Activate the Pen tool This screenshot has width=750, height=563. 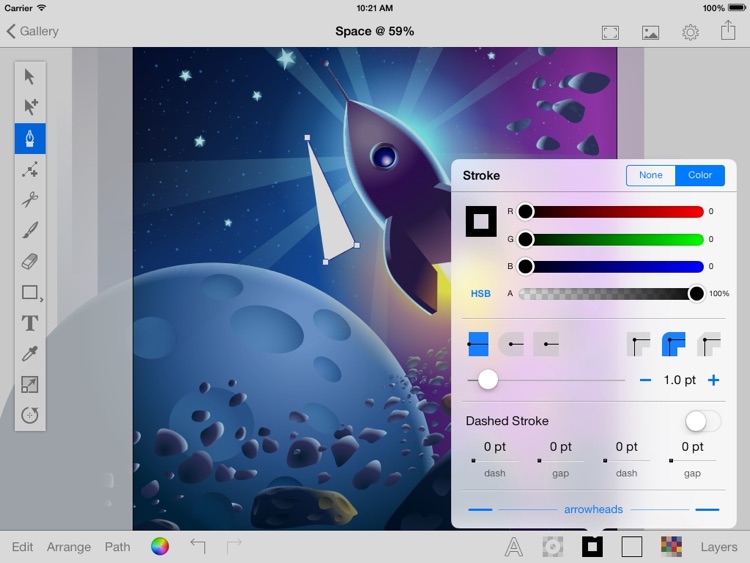30,138
